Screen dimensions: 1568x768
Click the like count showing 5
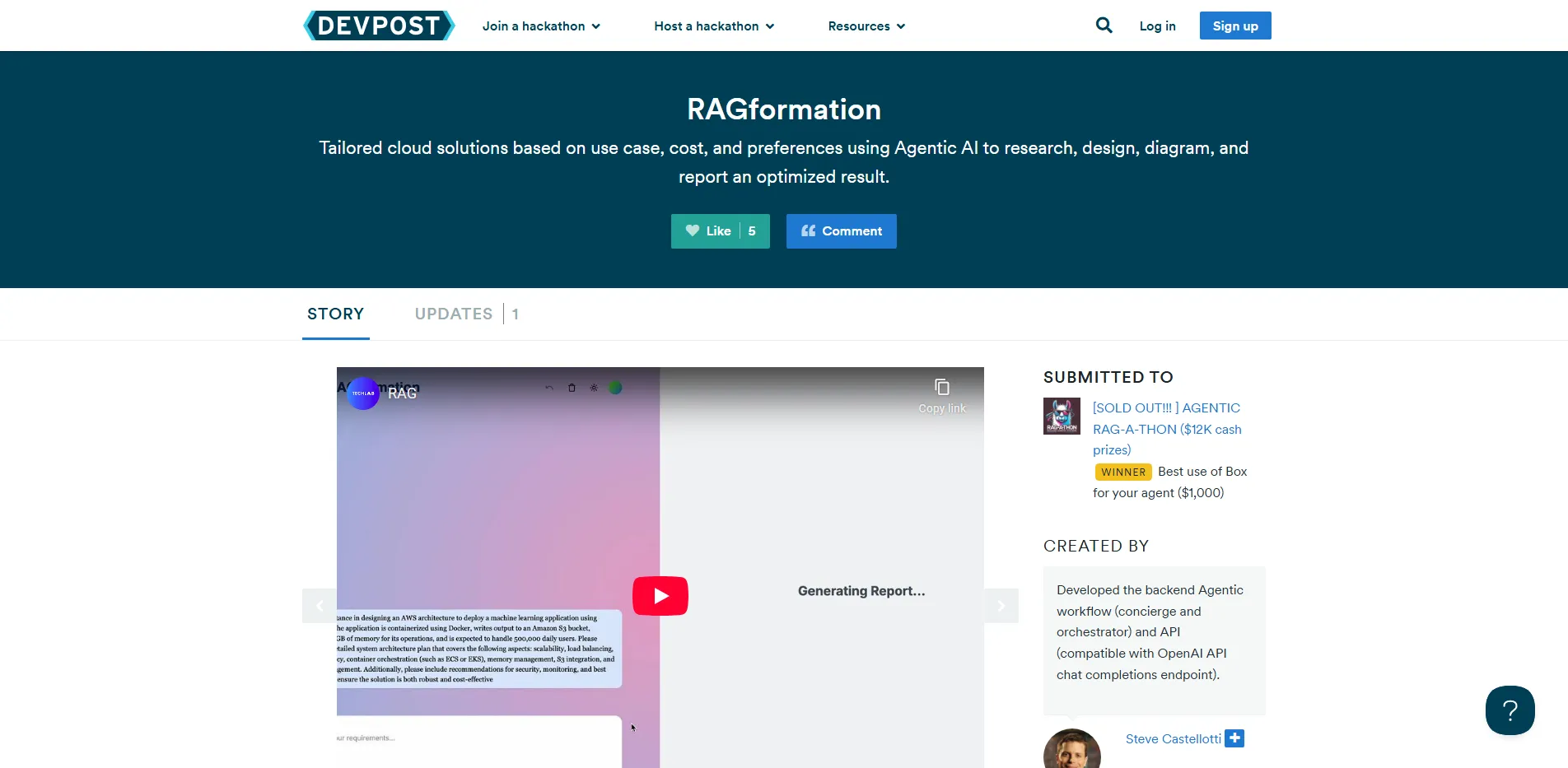click(x=752, y=231)
